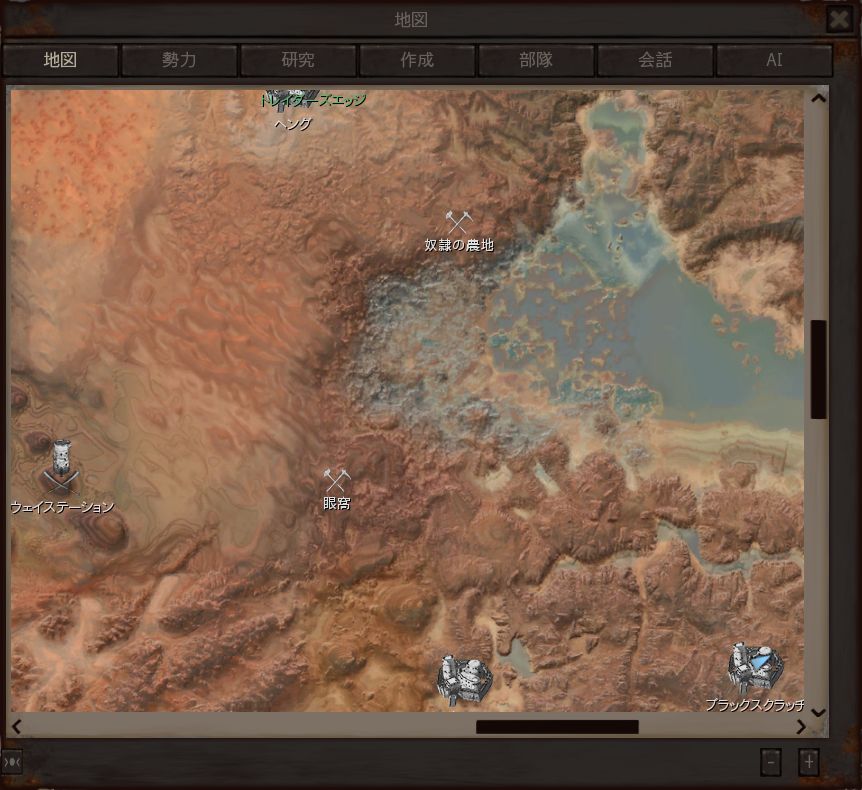862x790 pixels.
Task: Click the unlabeled town icon at bottom center
Action: 465,678
